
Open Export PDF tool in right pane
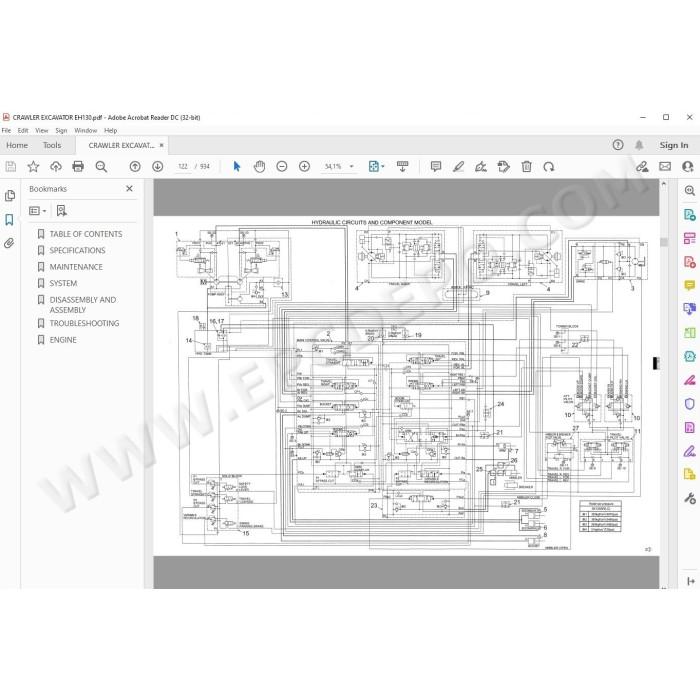pos(689,214)
